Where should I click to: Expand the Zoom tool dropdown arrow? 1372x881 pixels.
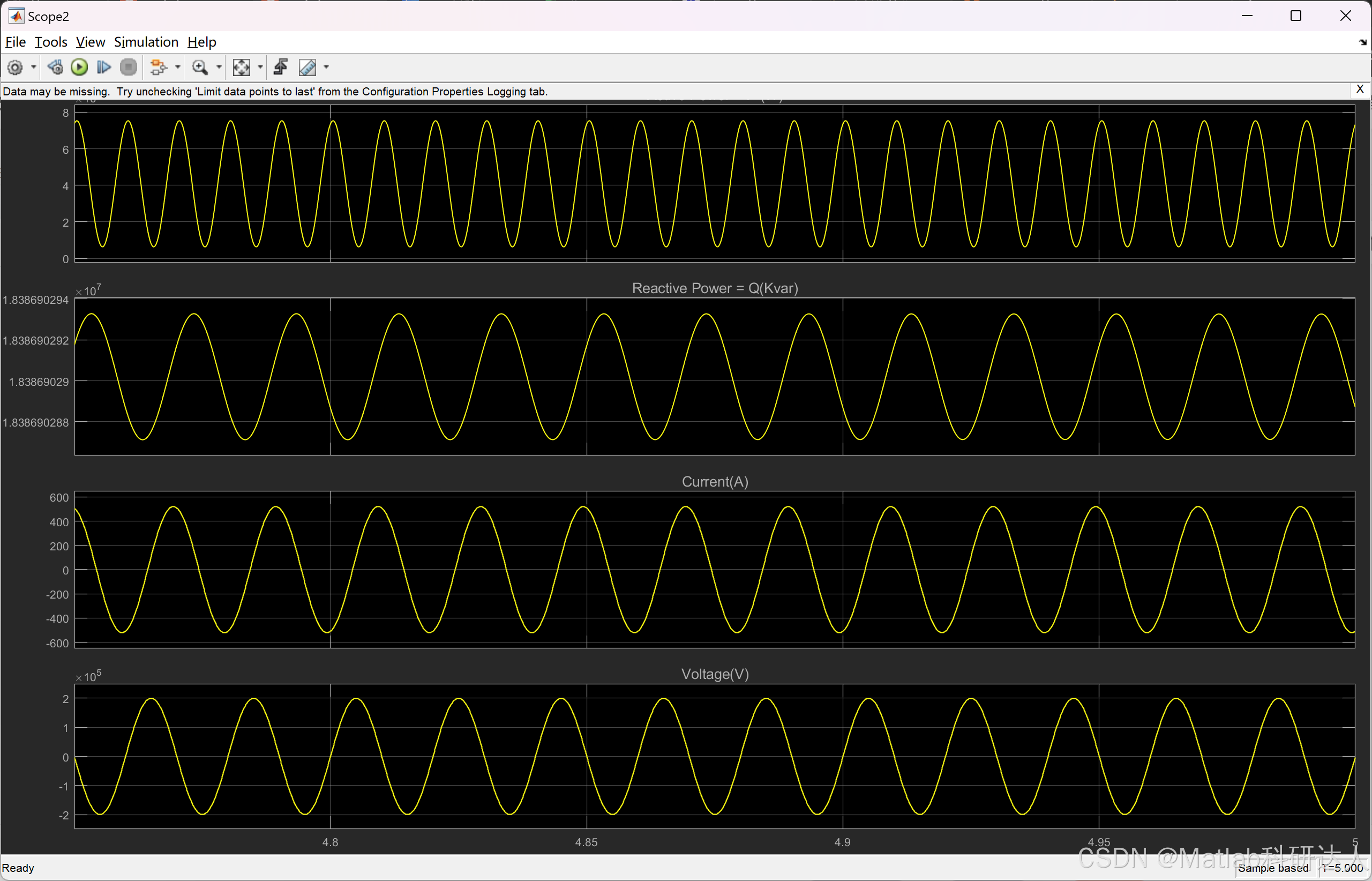coord(219,68)
